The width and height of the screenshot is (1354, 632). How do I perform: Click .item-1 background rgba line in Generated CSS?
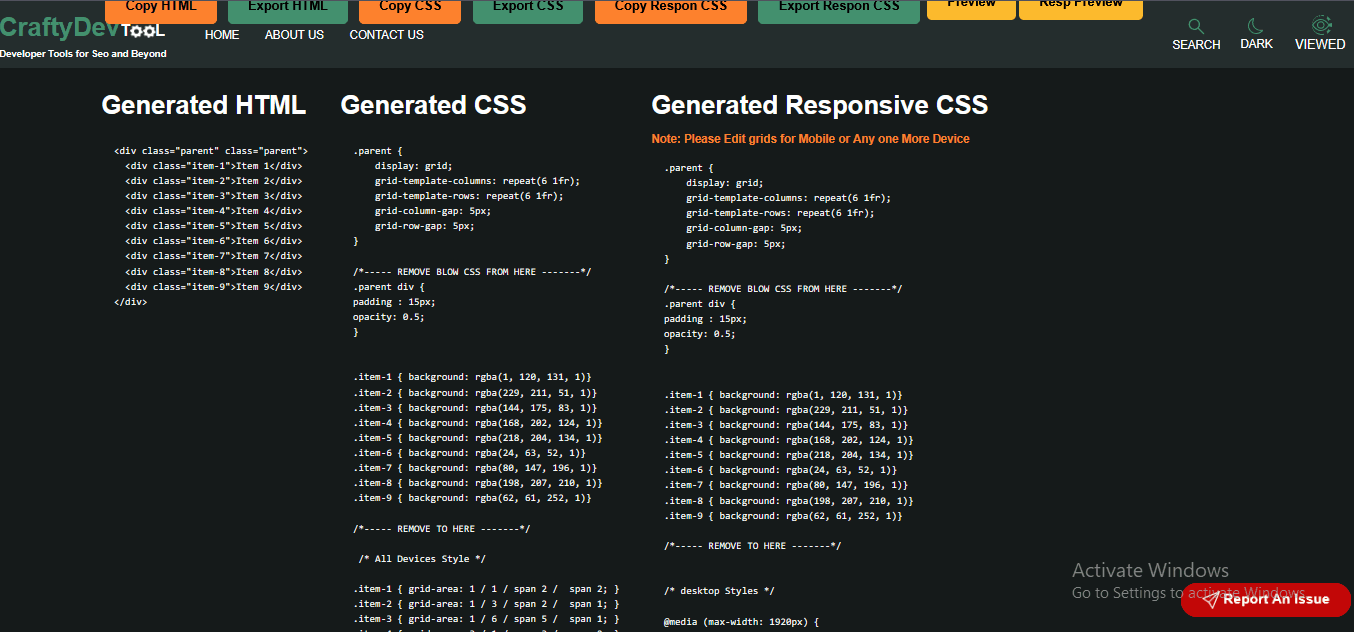click(472, 377)
